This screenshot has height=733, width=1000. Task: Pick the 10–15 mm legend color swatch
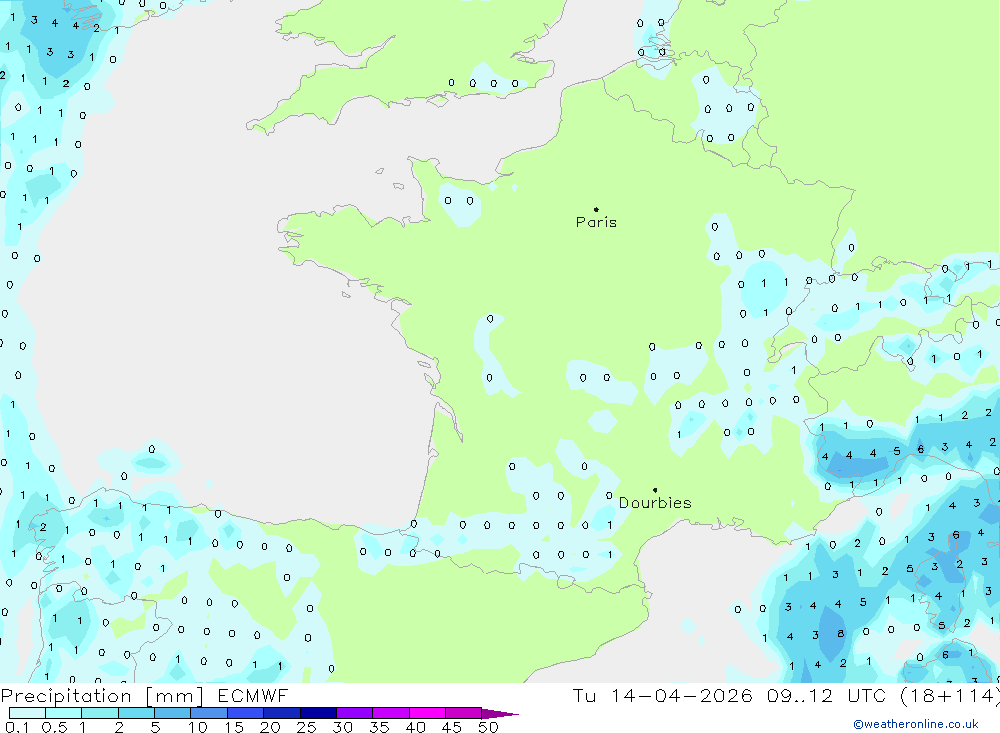point(209,713)
